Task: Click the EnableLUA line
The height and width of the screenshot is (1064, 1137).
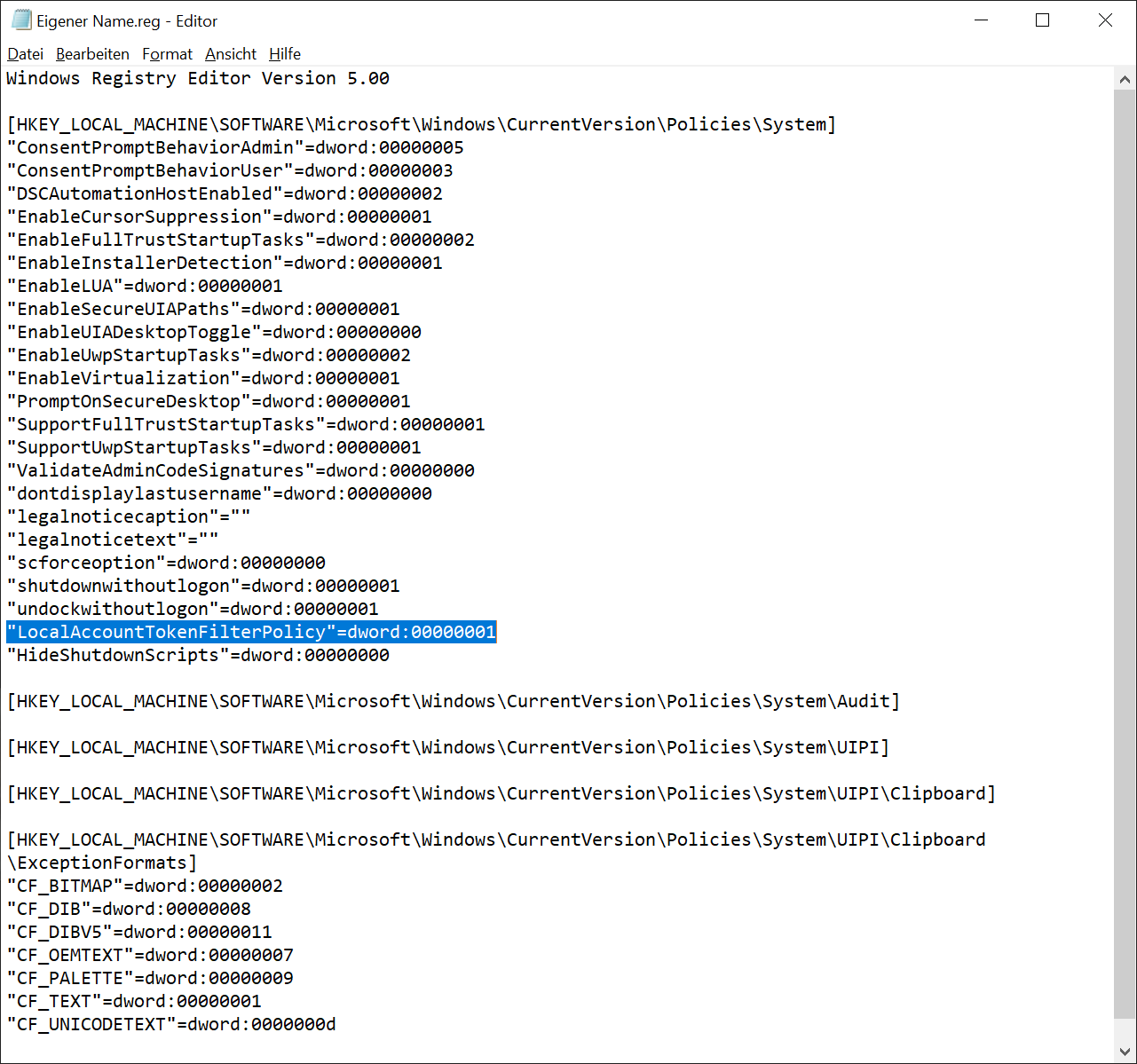Action: click(145, 286)
